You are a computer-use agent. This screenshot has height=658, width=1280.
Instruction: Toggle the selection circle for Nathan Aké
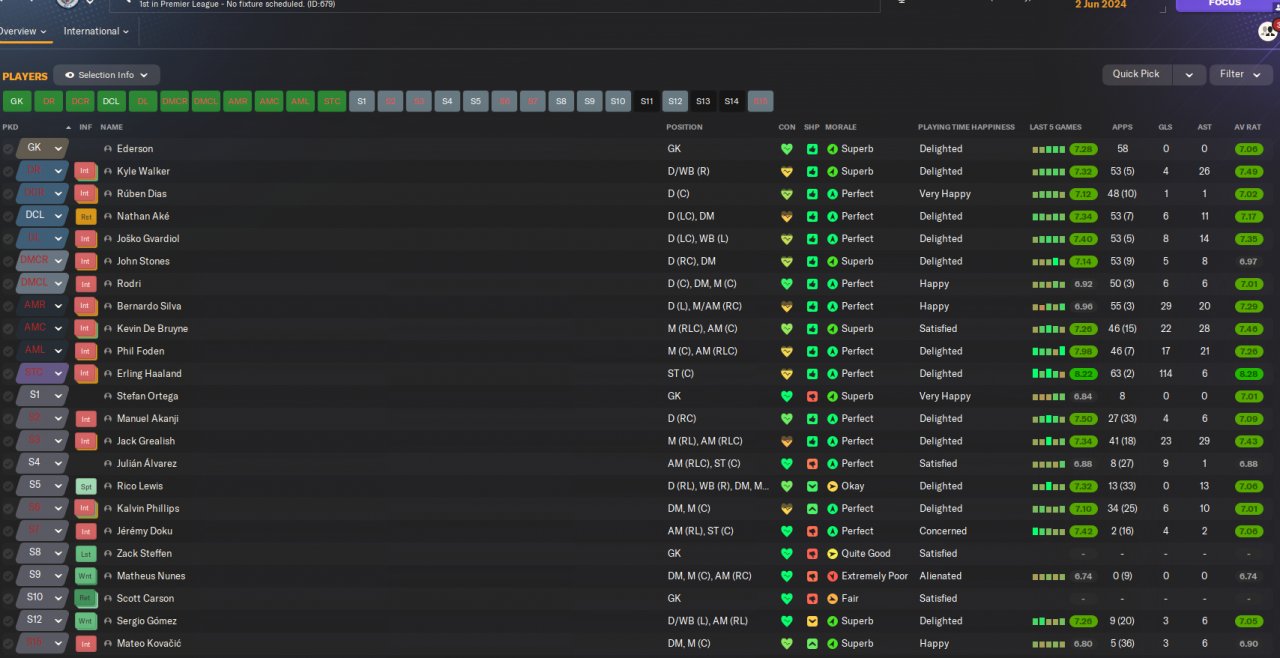8,216
